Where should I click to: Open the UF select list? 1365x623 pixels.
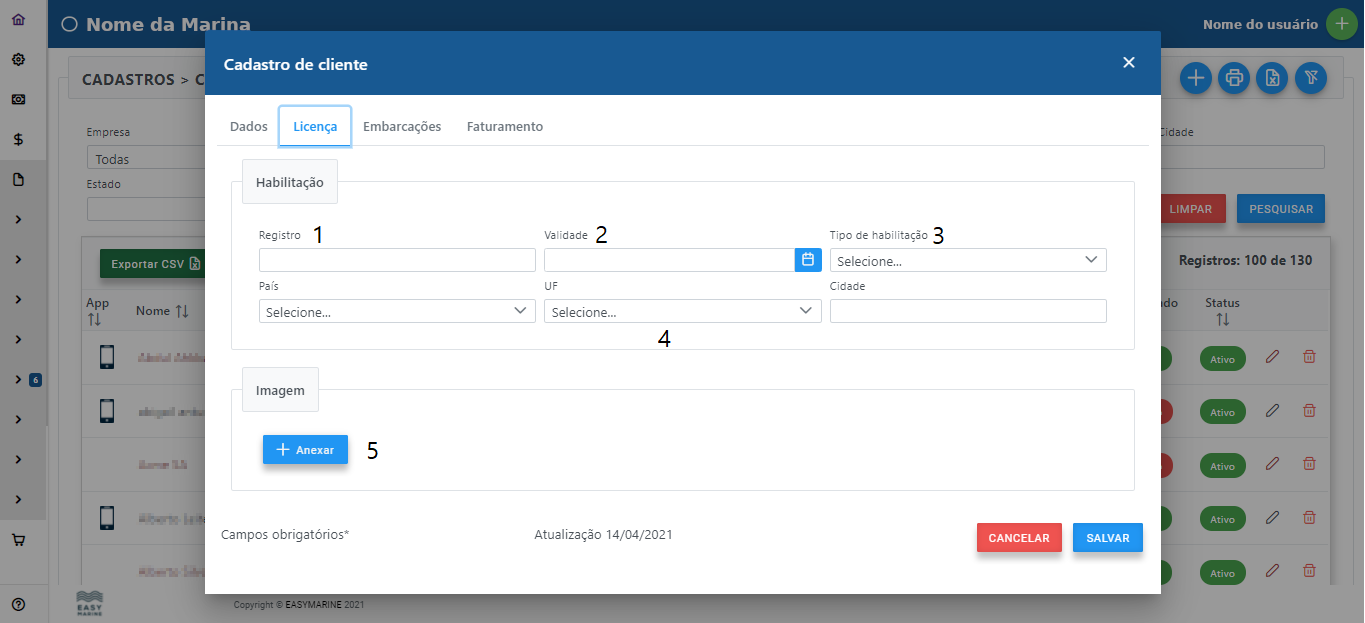coord(682,312)
